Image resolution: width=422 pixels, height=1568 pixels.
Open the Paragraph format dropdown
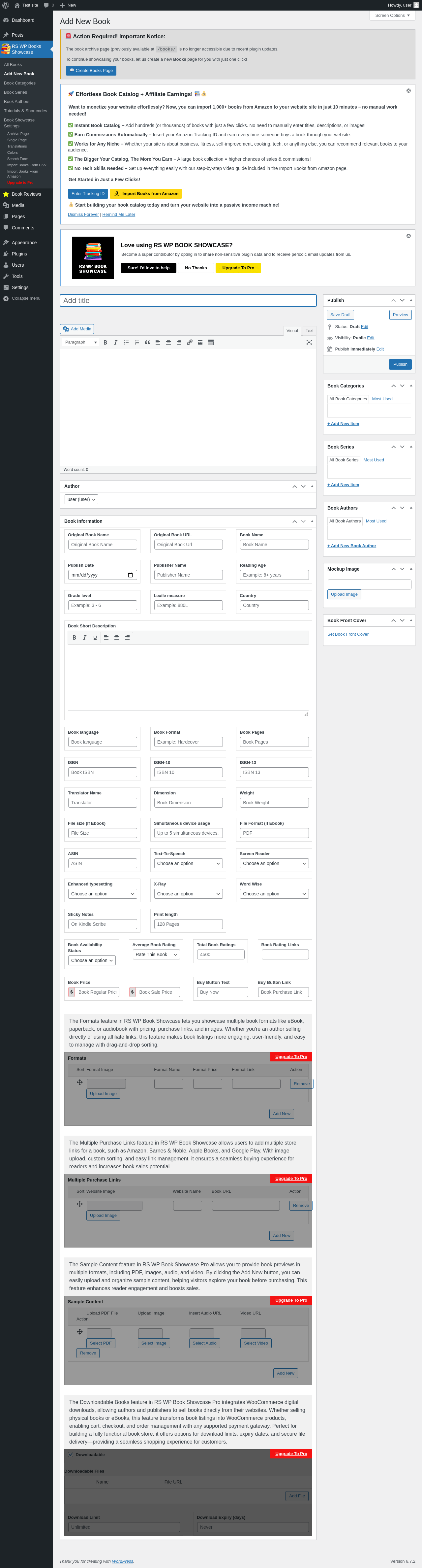[80, 342]
